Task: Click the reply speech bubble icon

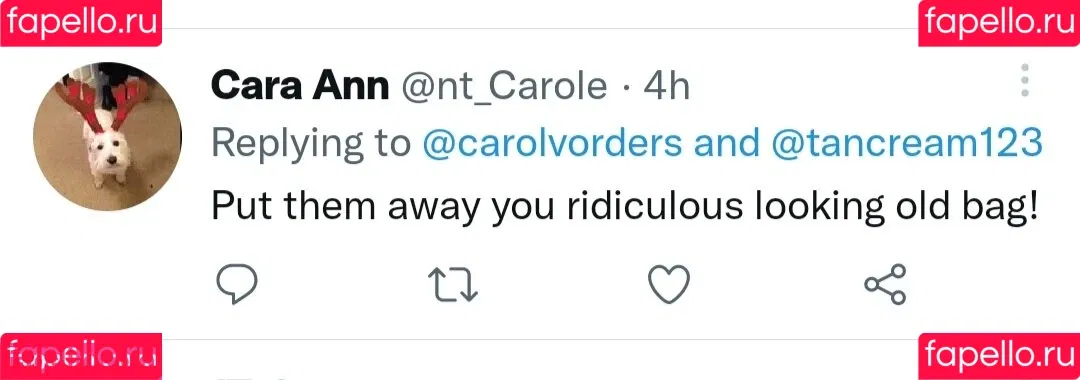Action: click(x=237, y=284)
